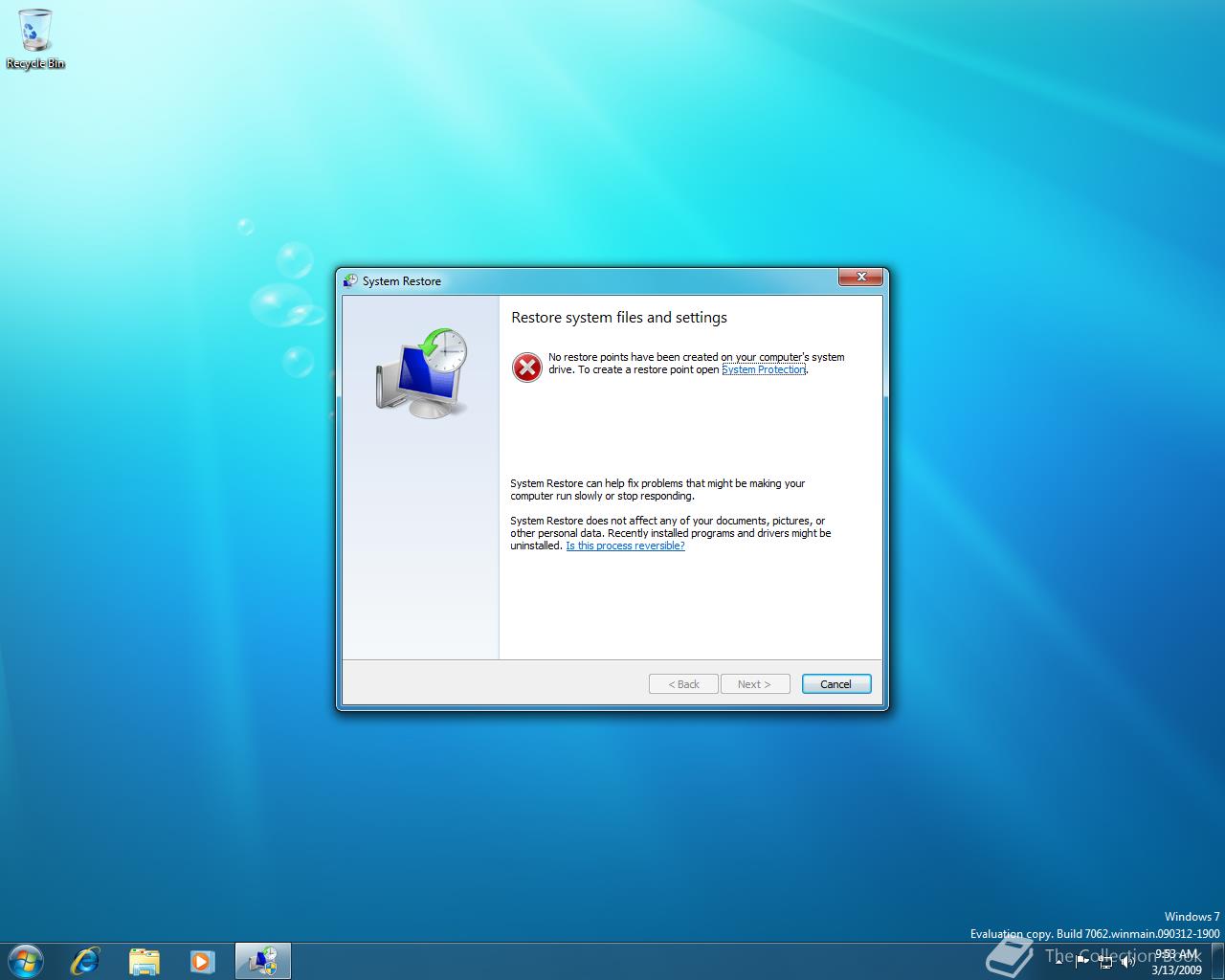Open the network tray icon
The image size is (1225, 980).
click(x=1105, y=961)
